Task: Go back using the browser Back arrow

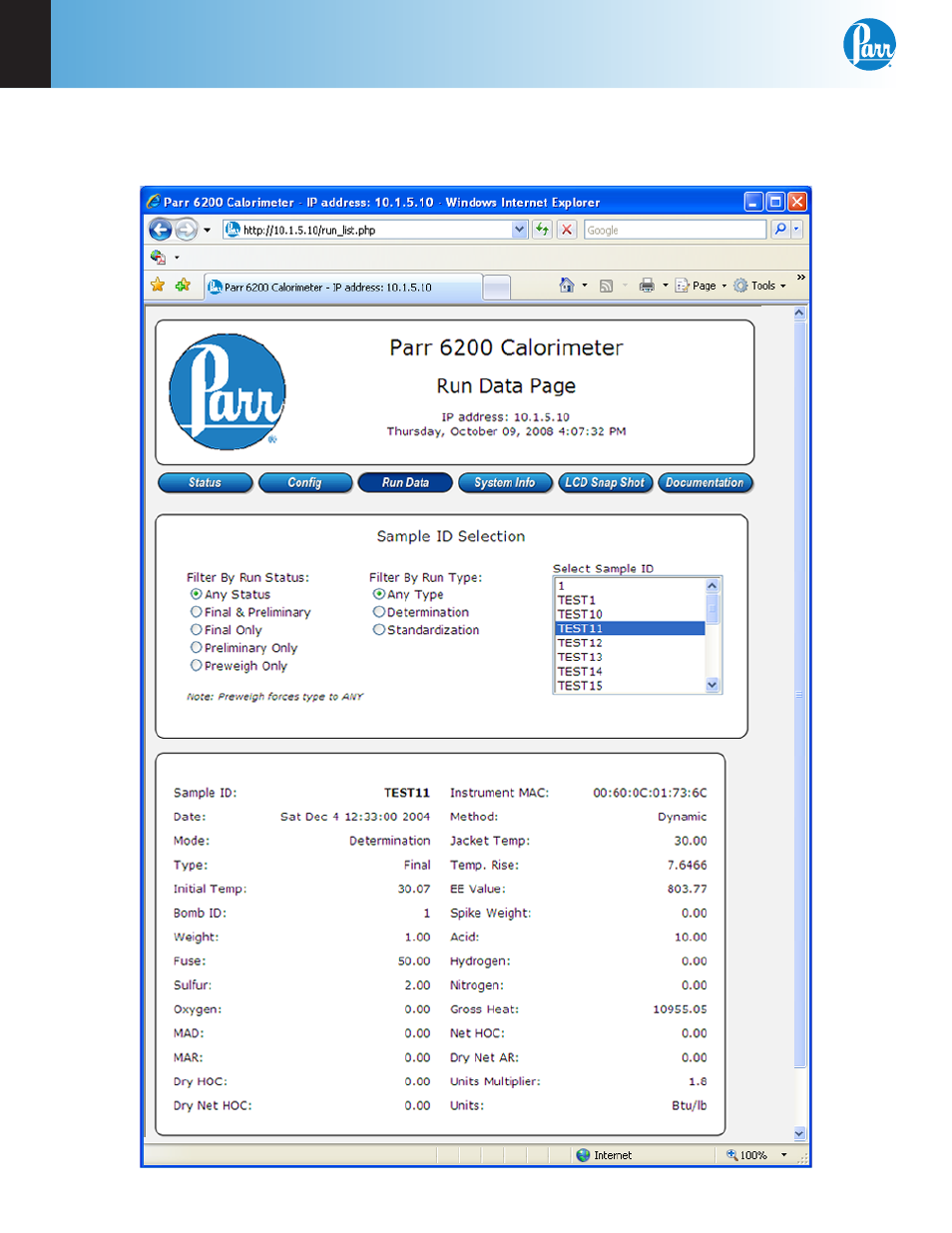Action: pyautogui.click(x=160, y=230)
